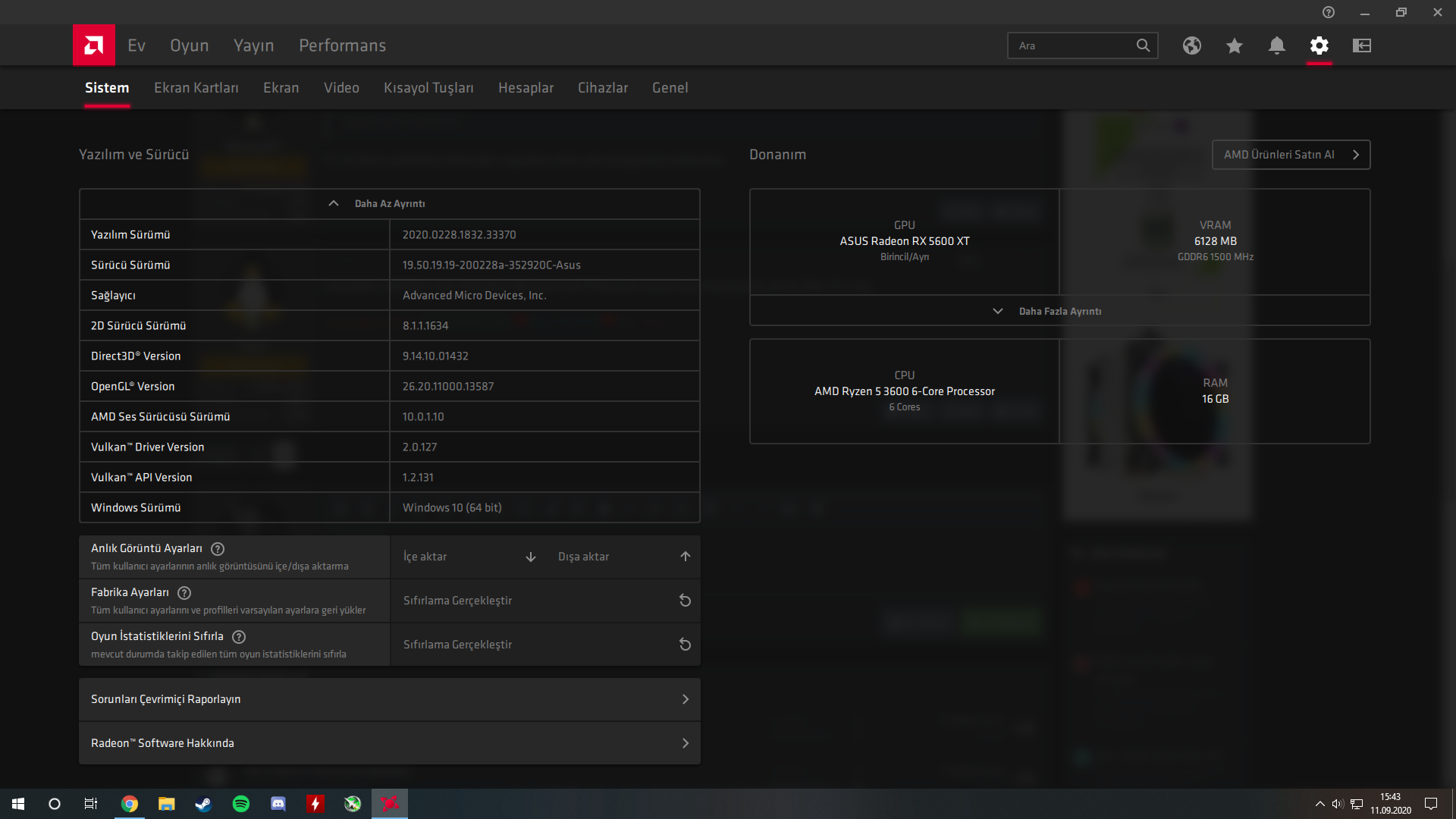This screenshot has height=819, width=1456.
Task: Open the Task View taskbar button
Action: pos(91,804)
